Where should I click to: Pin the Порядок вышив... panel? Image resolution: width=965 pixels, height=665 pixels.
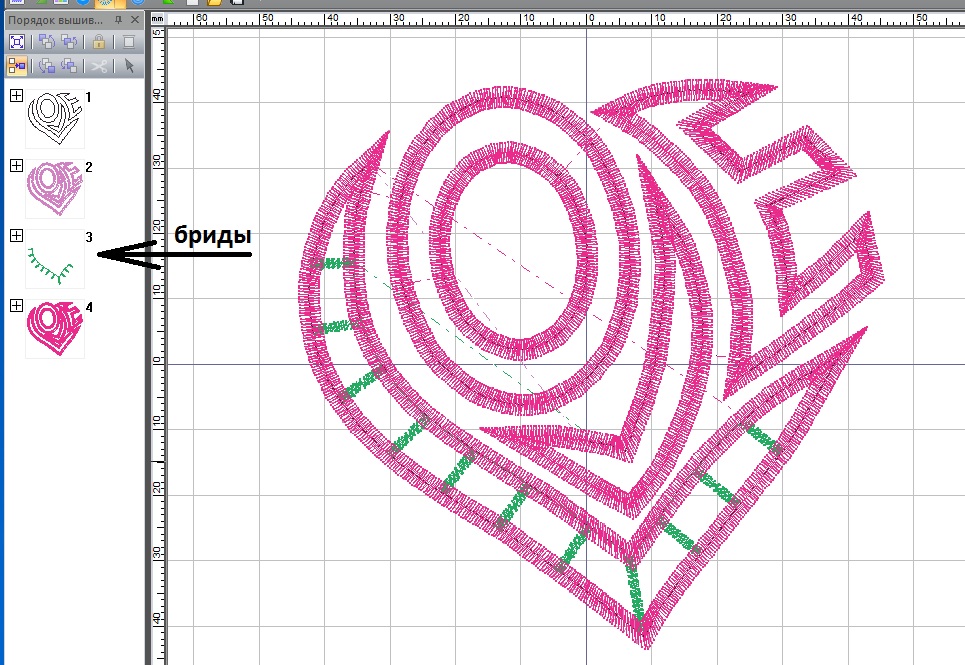point(118,20)
